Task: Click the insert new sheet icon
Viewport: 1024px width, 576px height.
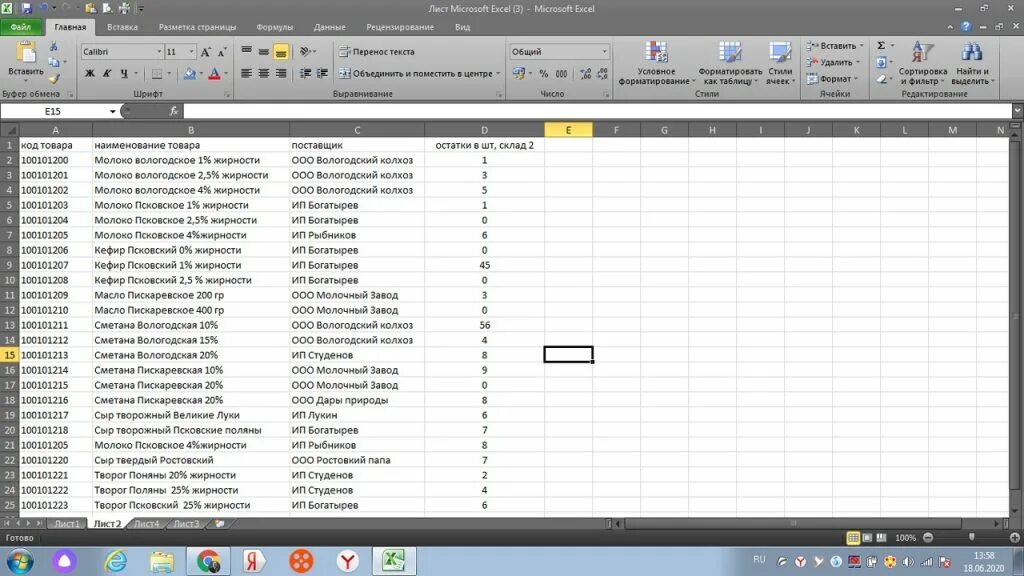Action: point(219,524)
